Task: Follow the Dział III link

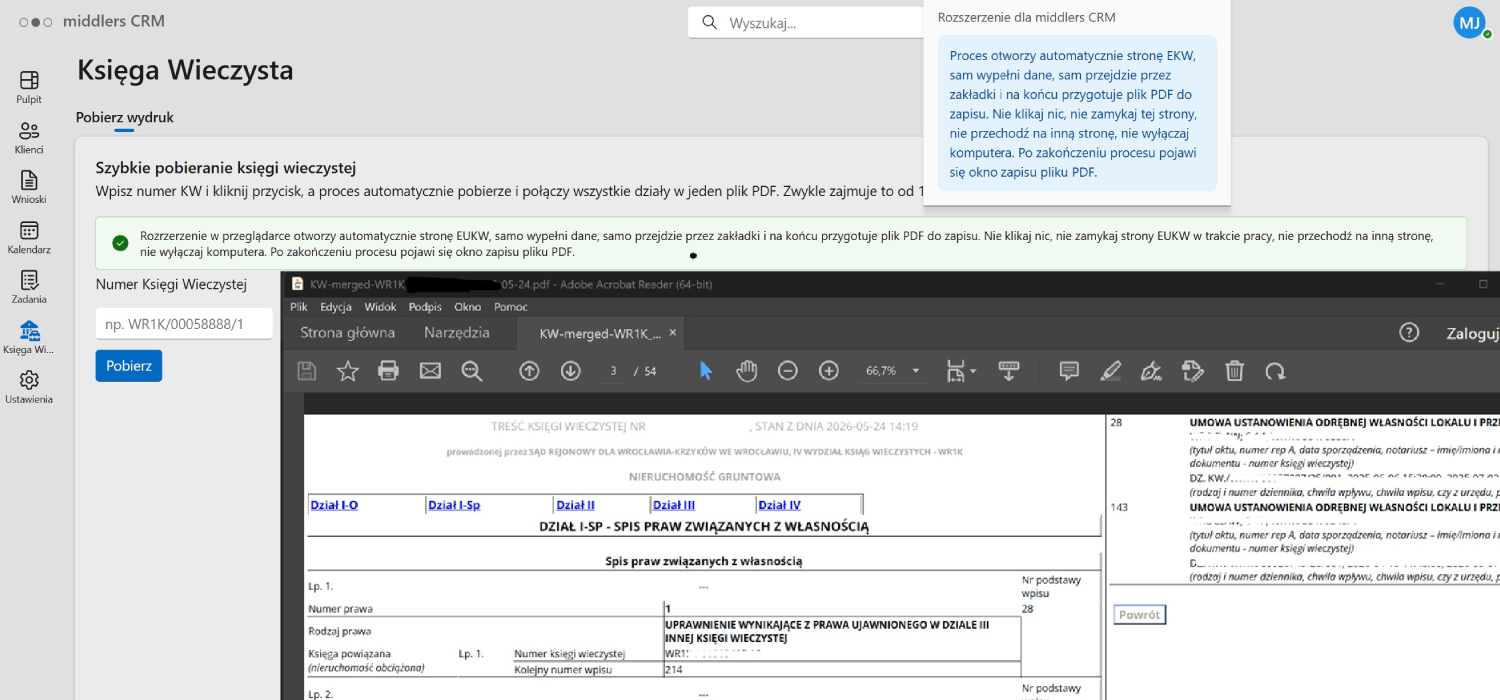Action: tap(674, 505)
